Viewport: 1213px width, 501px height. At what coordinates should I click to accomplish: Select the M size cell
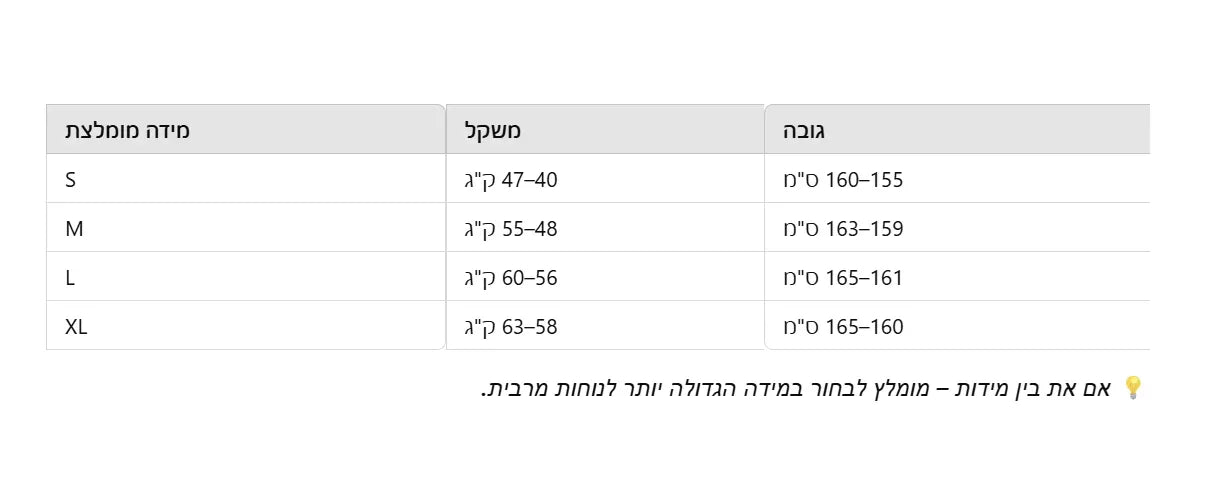coord(74,229)
